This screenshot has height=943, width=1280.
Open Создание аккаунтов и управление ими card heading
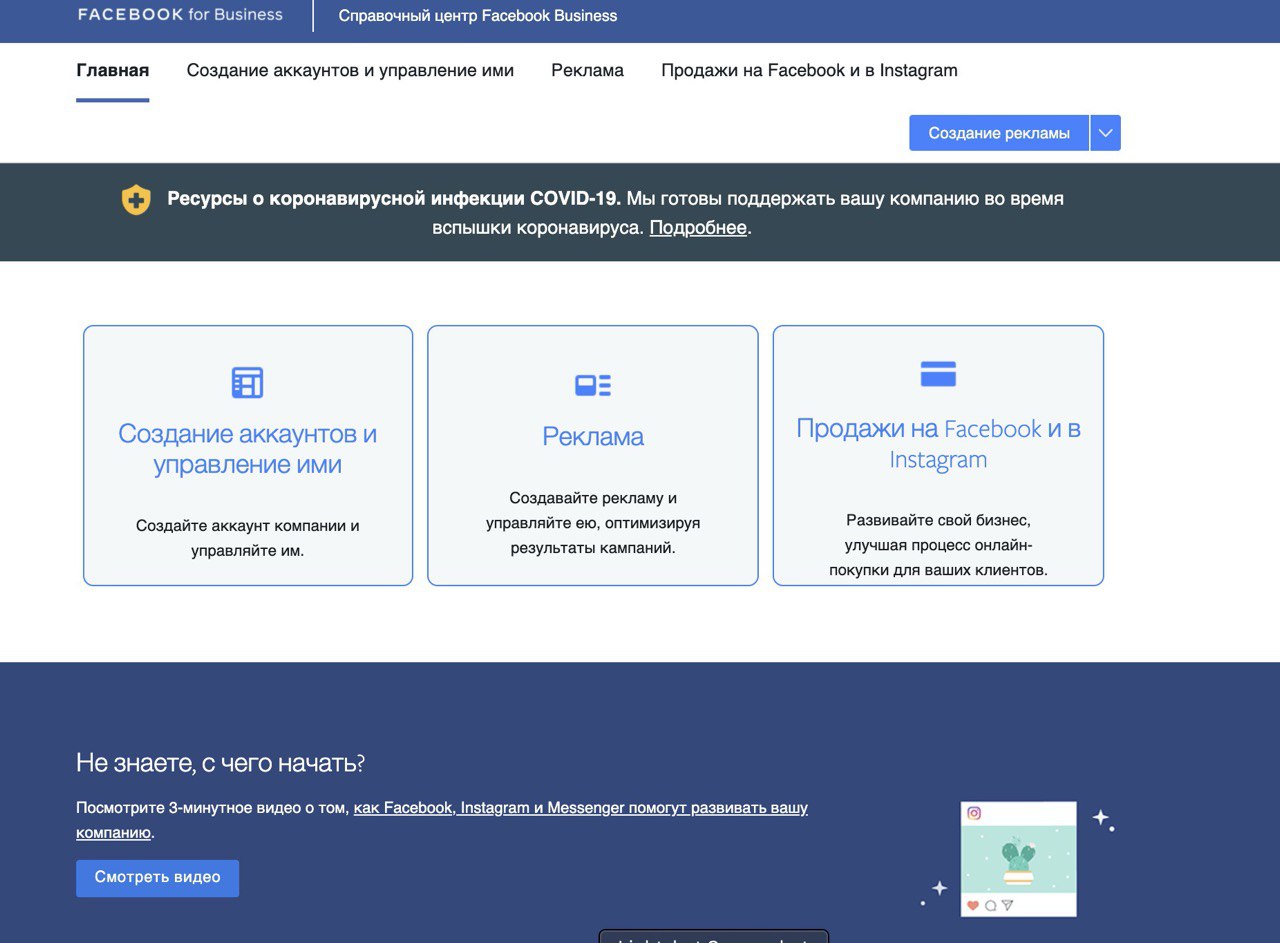(x=248, y=449)
